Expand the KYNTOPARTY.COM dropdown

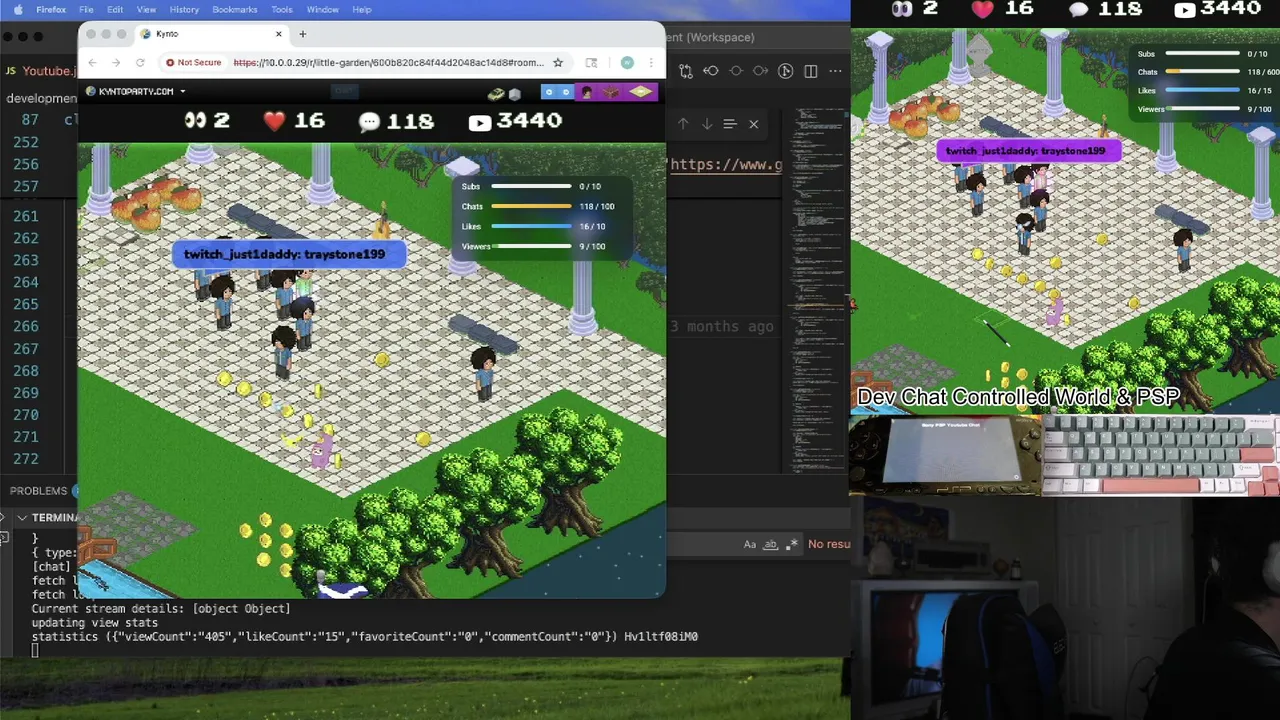click(x=135, y=92)
